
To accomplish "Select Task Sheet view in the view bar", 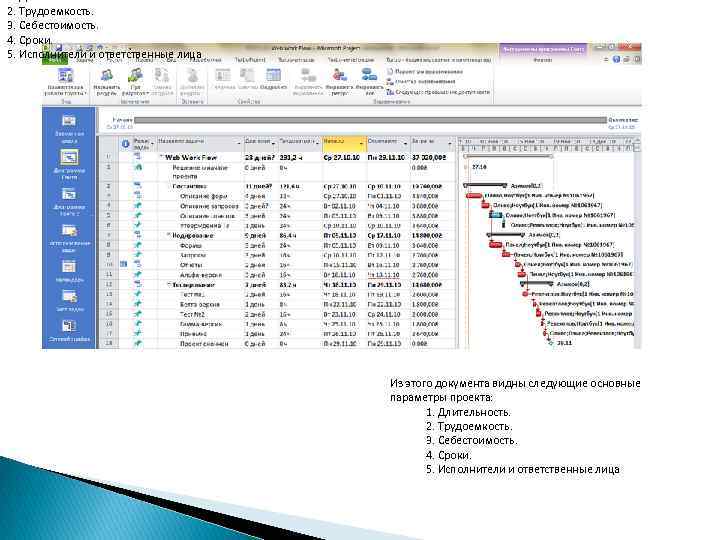I will coord(69,296).
